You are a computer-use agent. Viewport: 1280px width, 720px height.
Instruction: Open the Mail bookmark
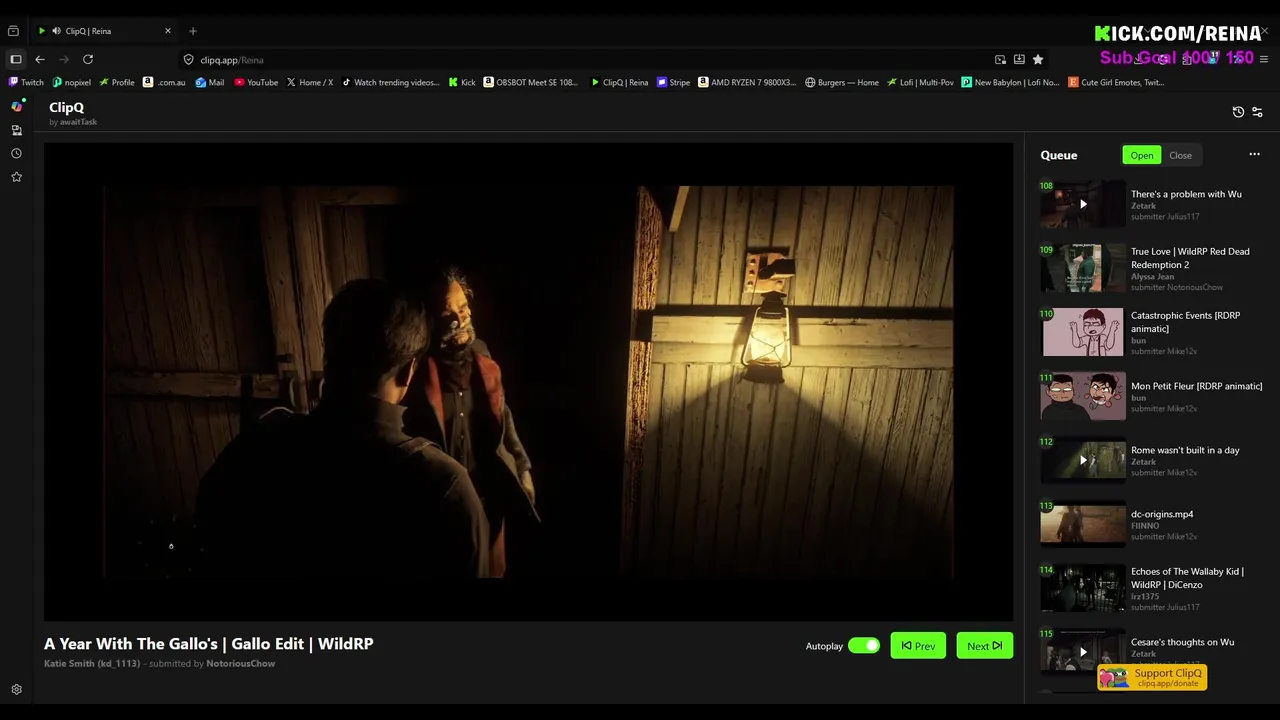(210, 82)
